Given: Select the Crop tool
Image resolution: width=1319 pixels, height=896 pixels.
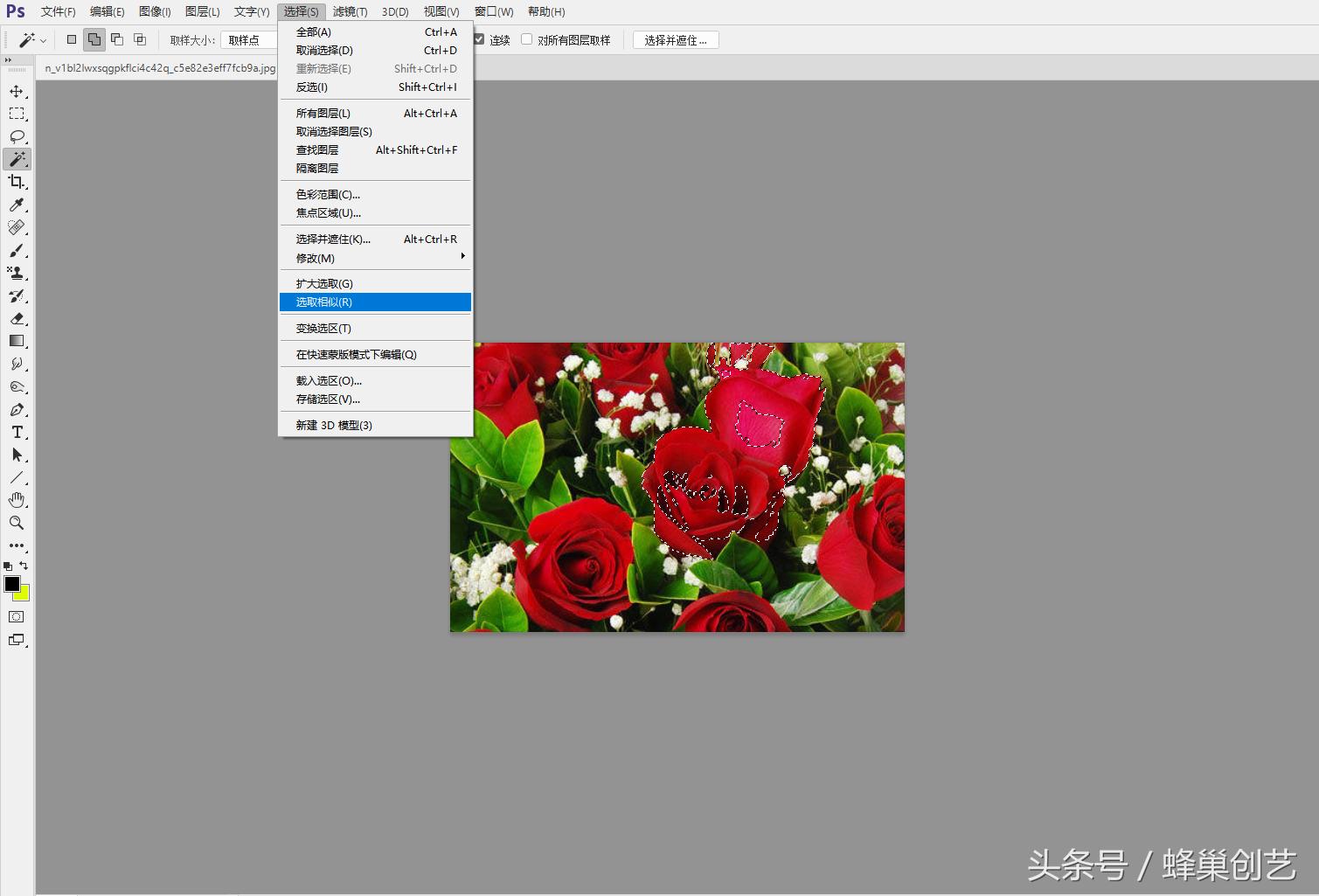Looking at the screenshot, I should pos(16,182).
